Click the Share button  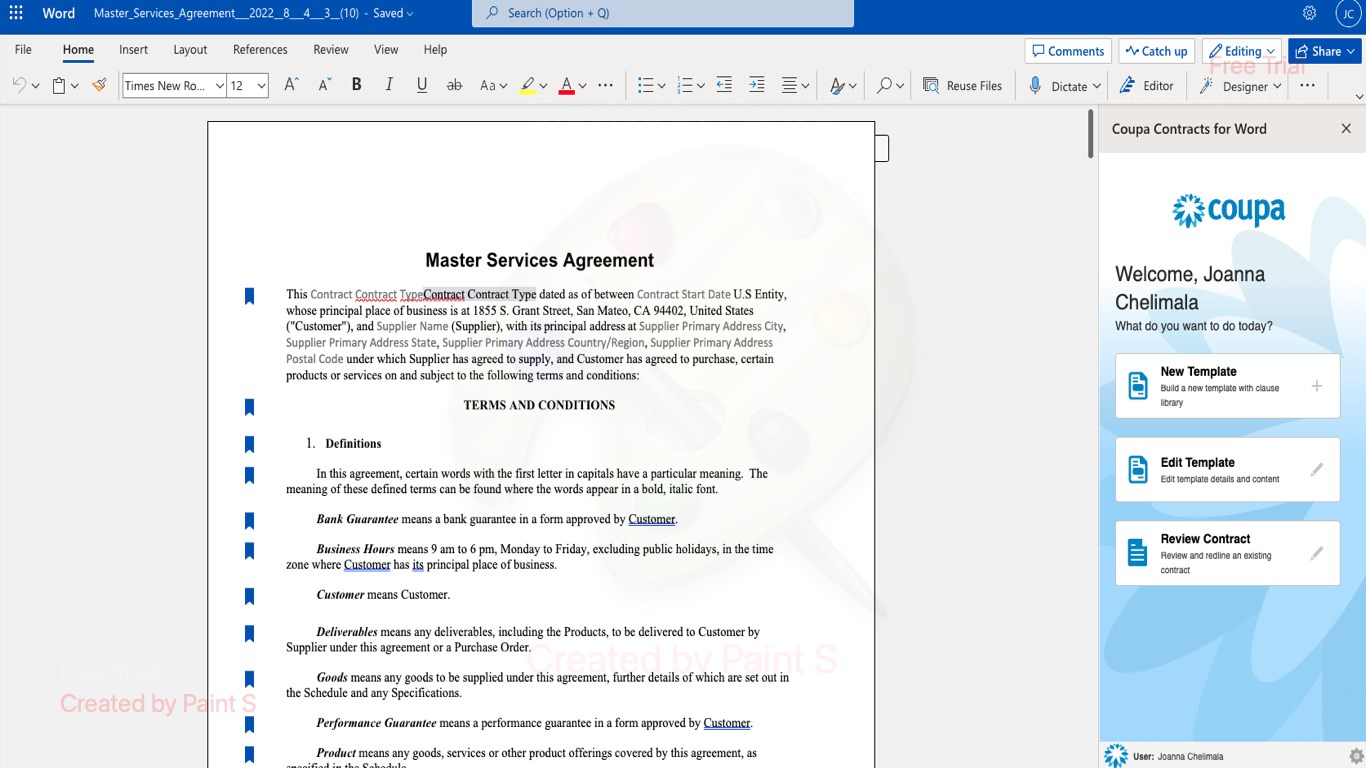pyautogui.click(x=1325, y=51)
